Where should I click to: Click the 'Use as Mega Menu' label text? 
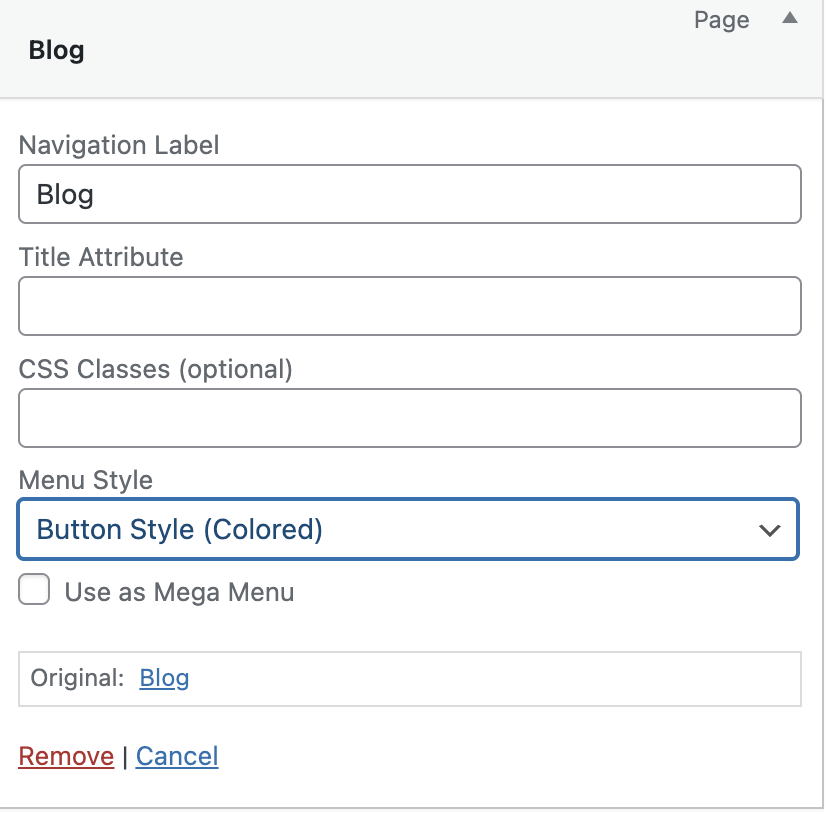(x=179, y=592)
